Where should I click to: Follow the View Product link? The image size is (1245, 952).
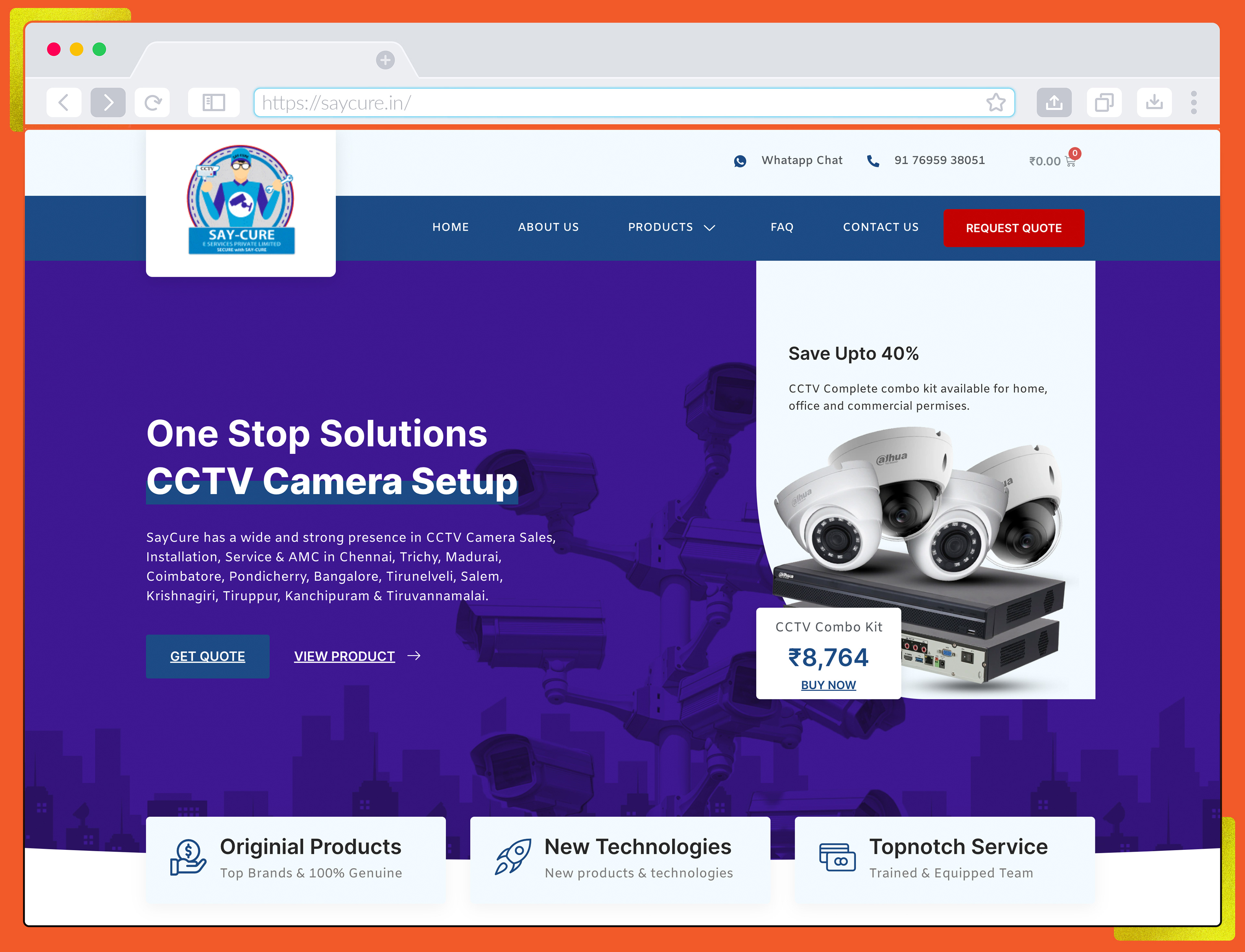tap(344, 656)
